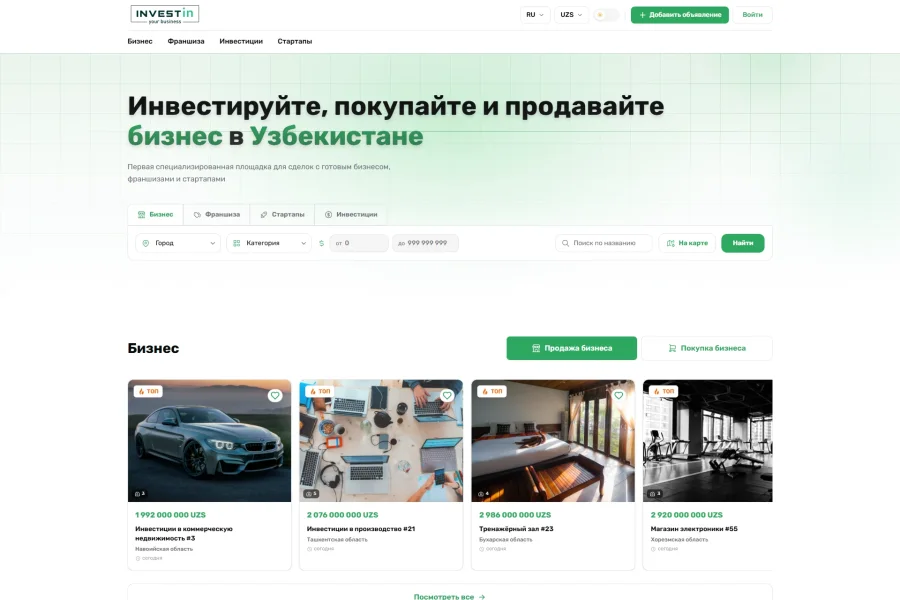Viewport: 900px width, 600px height.
Task: Click the Войти button
Action: tap(752, 15)
